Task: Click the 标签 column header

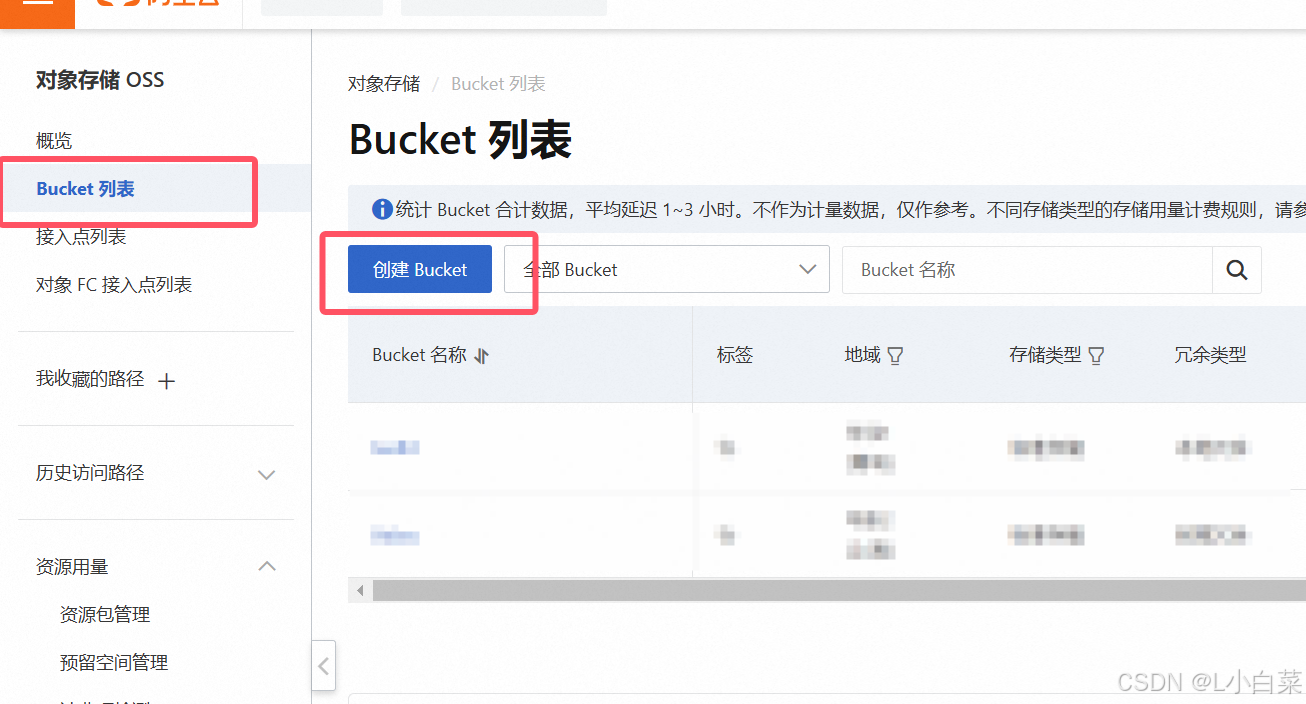Action: tap(735, 355)
